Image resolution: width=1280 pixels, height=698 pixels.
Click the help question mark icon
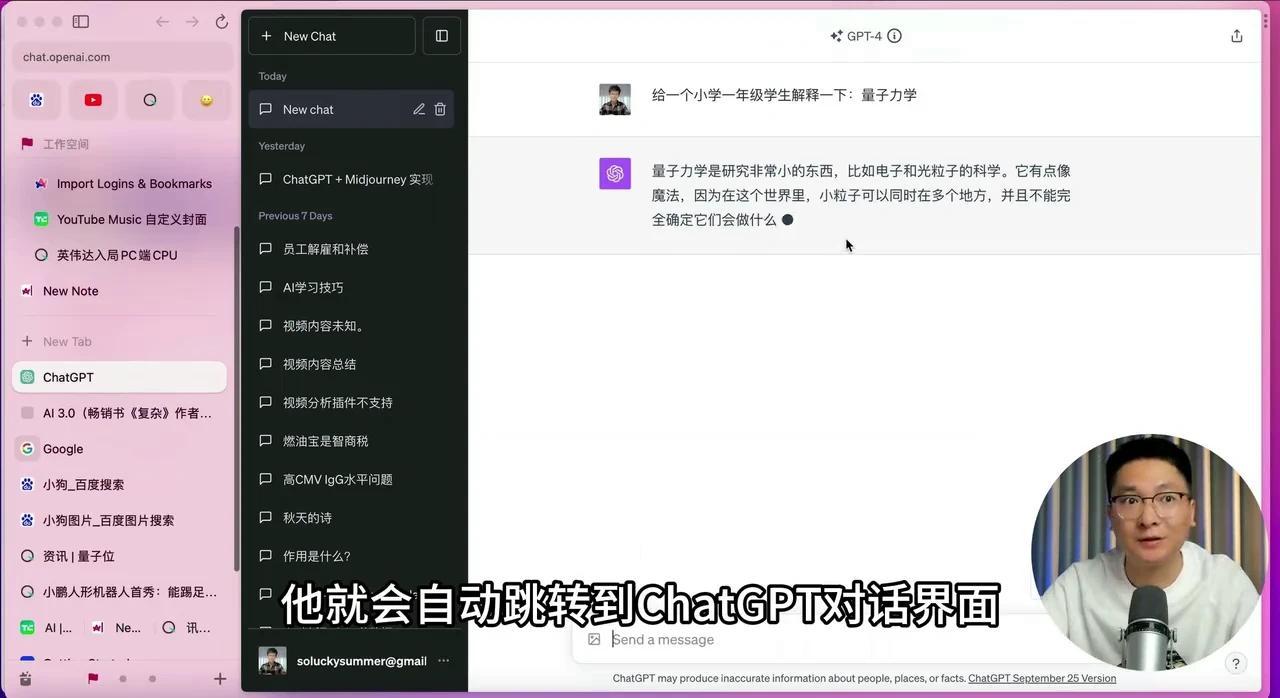point(1235,663)
